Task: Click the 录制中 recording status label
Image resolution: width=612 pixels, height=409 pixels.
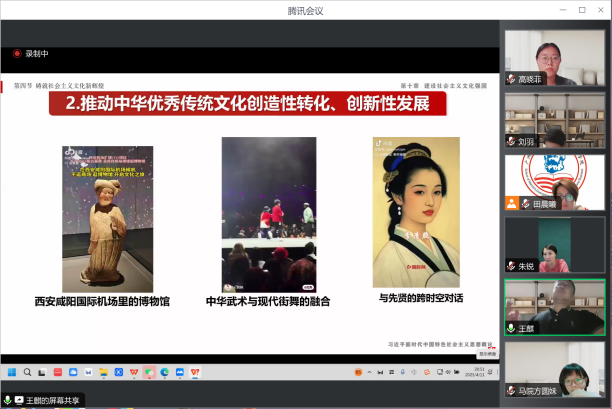Action: (x=37, y=54)
